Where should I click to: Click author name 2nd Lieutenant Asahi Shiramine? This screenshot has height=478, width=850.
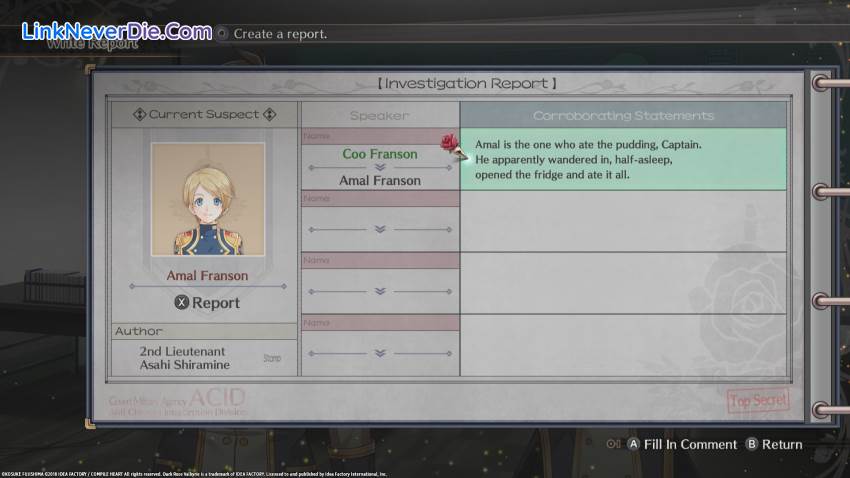[x=184, y=358]
